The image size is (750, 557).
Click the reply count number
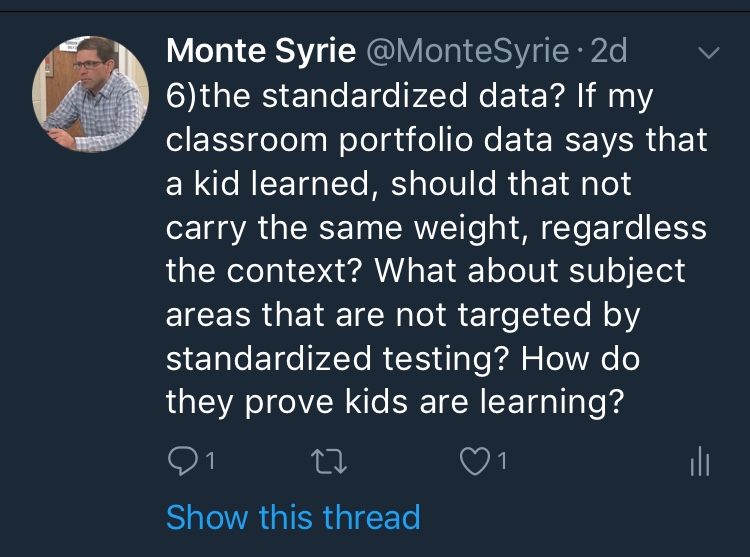tap(210, 462)
